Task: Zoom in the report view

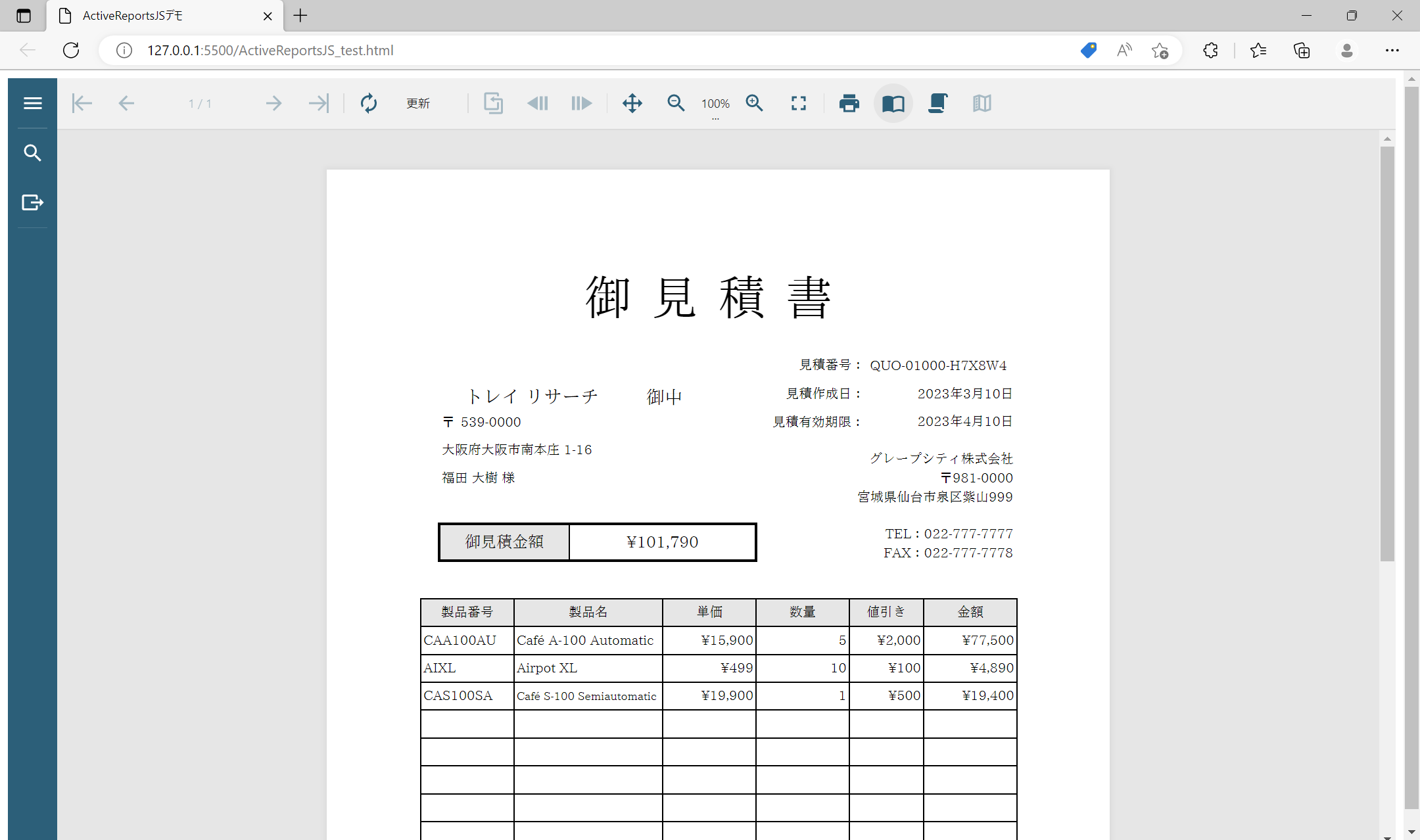Action: 755,103
